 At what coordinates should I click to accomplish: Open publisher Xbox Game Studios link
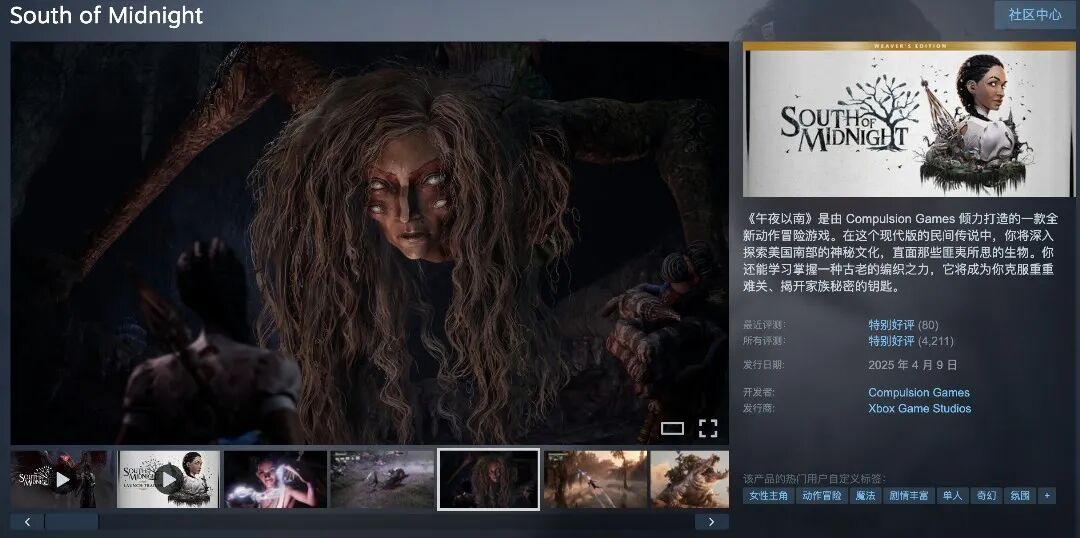pyautogui.click(x=920, y=408)
